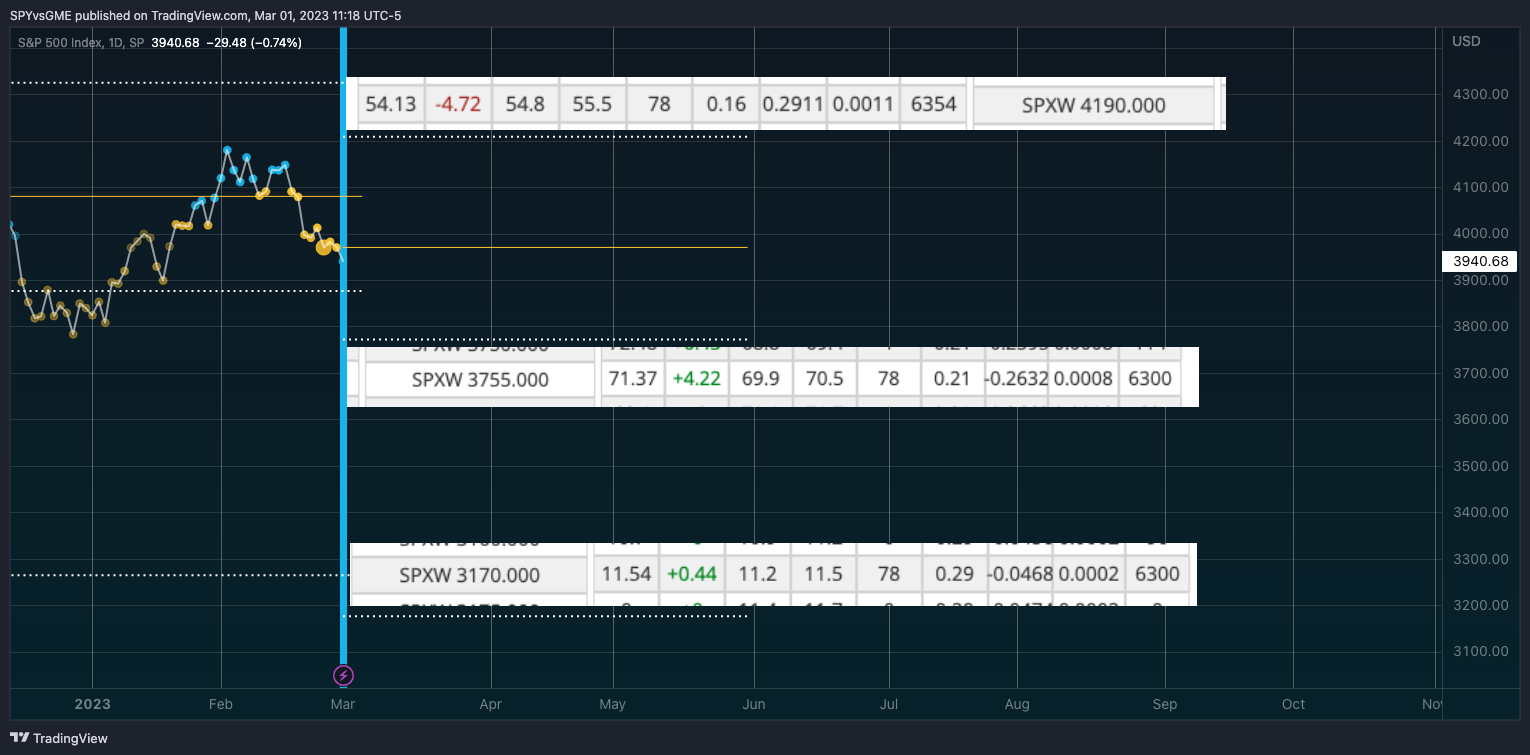Viewport: 1530px width, 755px height.
Task: Click the Sep label on time axis
Action: click(x=1165, y=704)
